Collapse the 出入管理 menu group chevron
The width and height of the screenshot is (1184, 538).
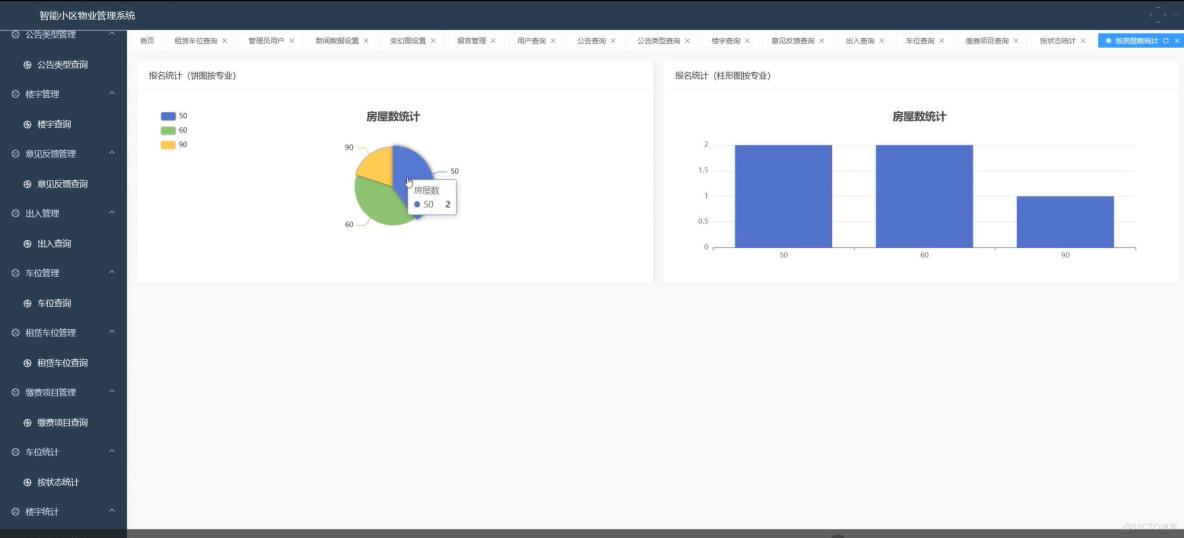click(x=112, y=213)
